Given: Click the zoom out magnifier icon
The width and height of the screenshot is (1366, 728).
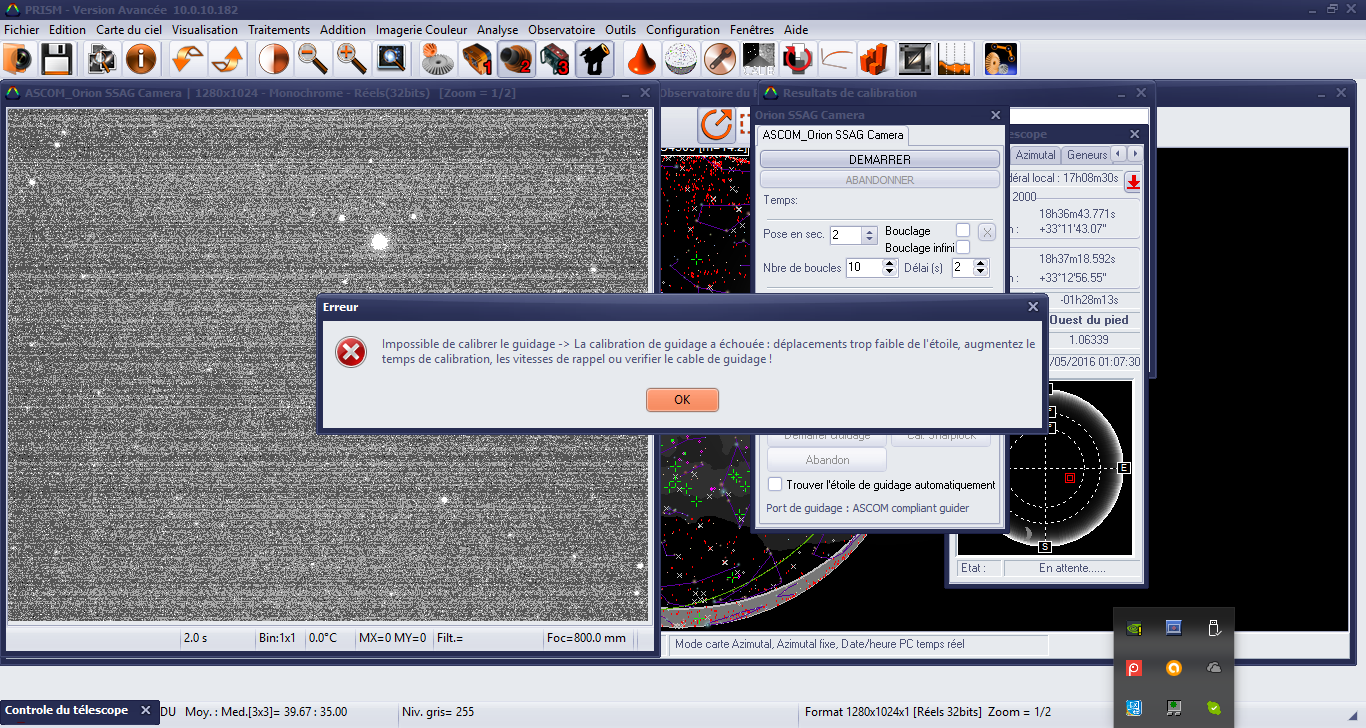Looking at the screenshot, I should coord(313,59).
